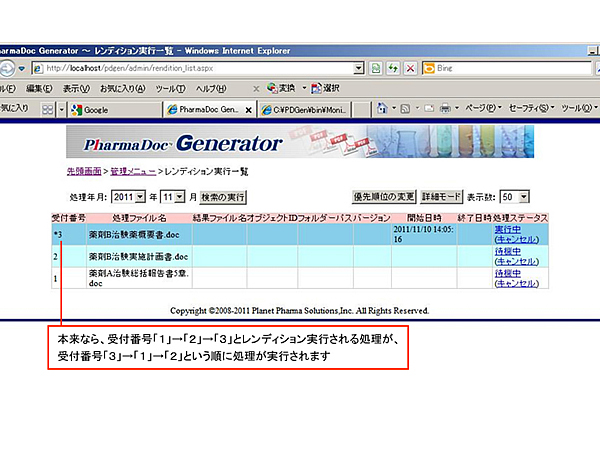Open the ヘルプ(H) menu

pos(211,89)
